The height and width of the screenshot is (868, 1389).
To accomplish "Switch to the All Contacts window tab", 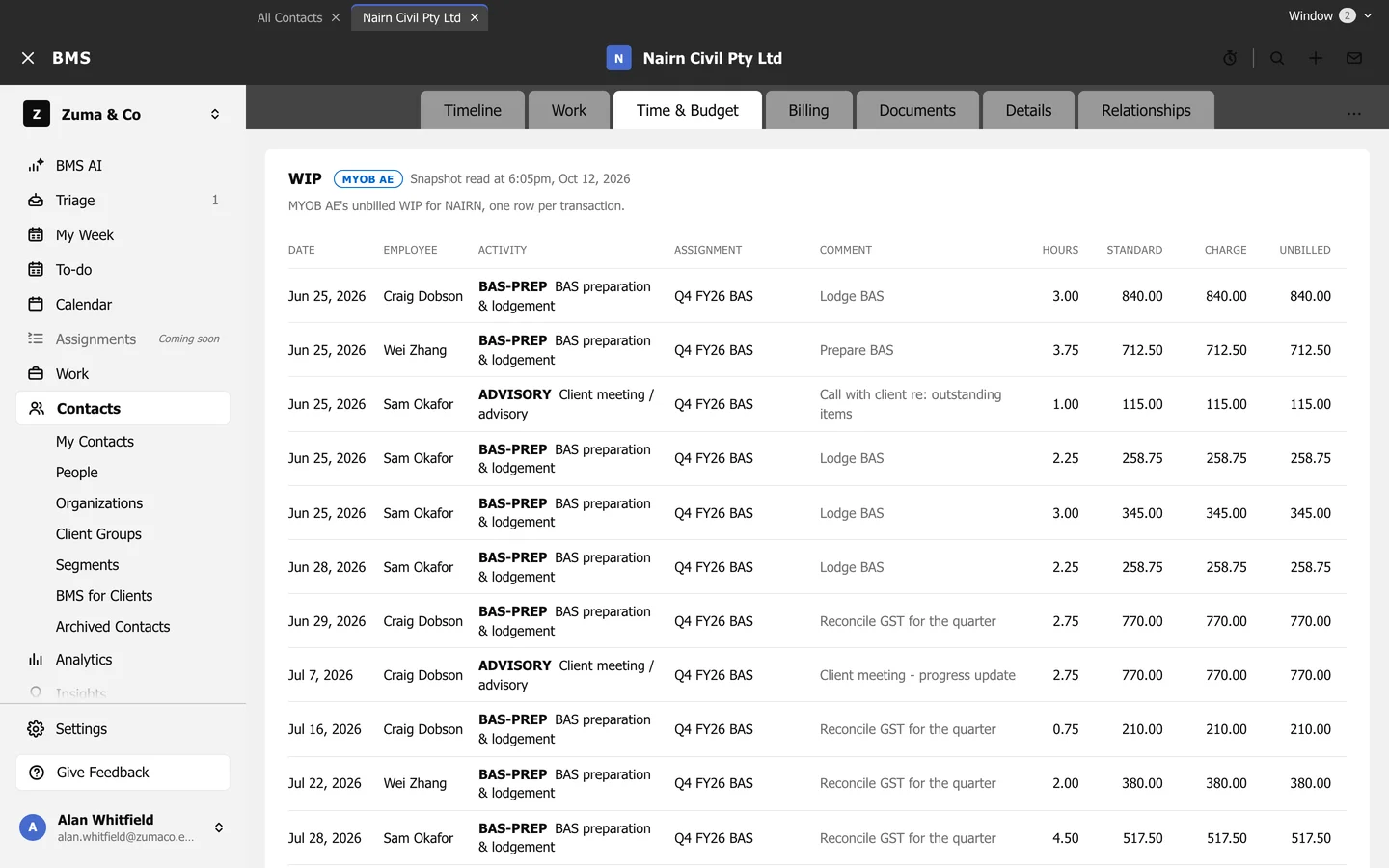I will tap(289, 17).
